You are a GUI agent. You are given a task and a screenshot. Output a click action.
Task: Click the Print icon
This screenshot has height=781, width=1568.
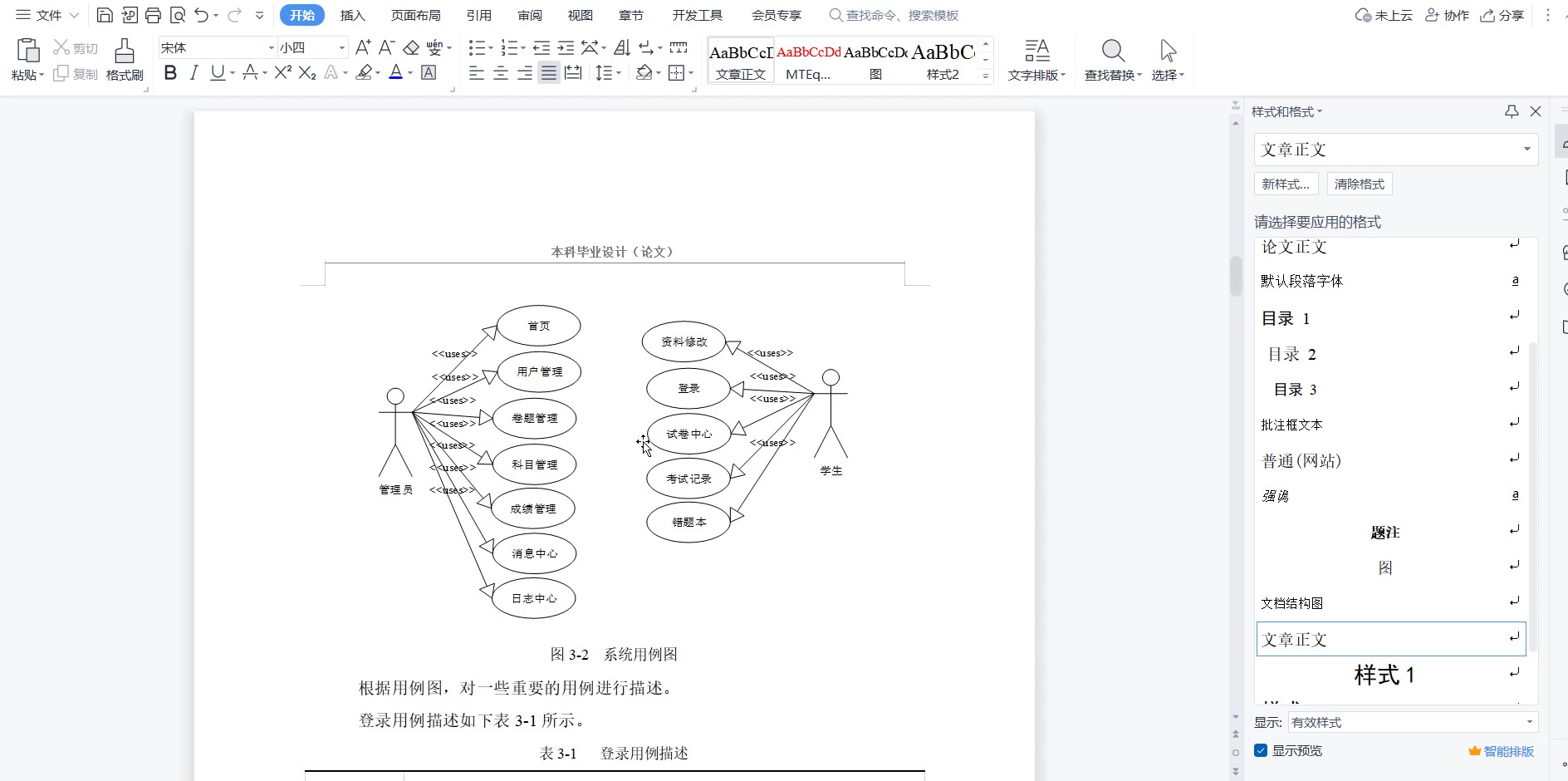(153, 15)
